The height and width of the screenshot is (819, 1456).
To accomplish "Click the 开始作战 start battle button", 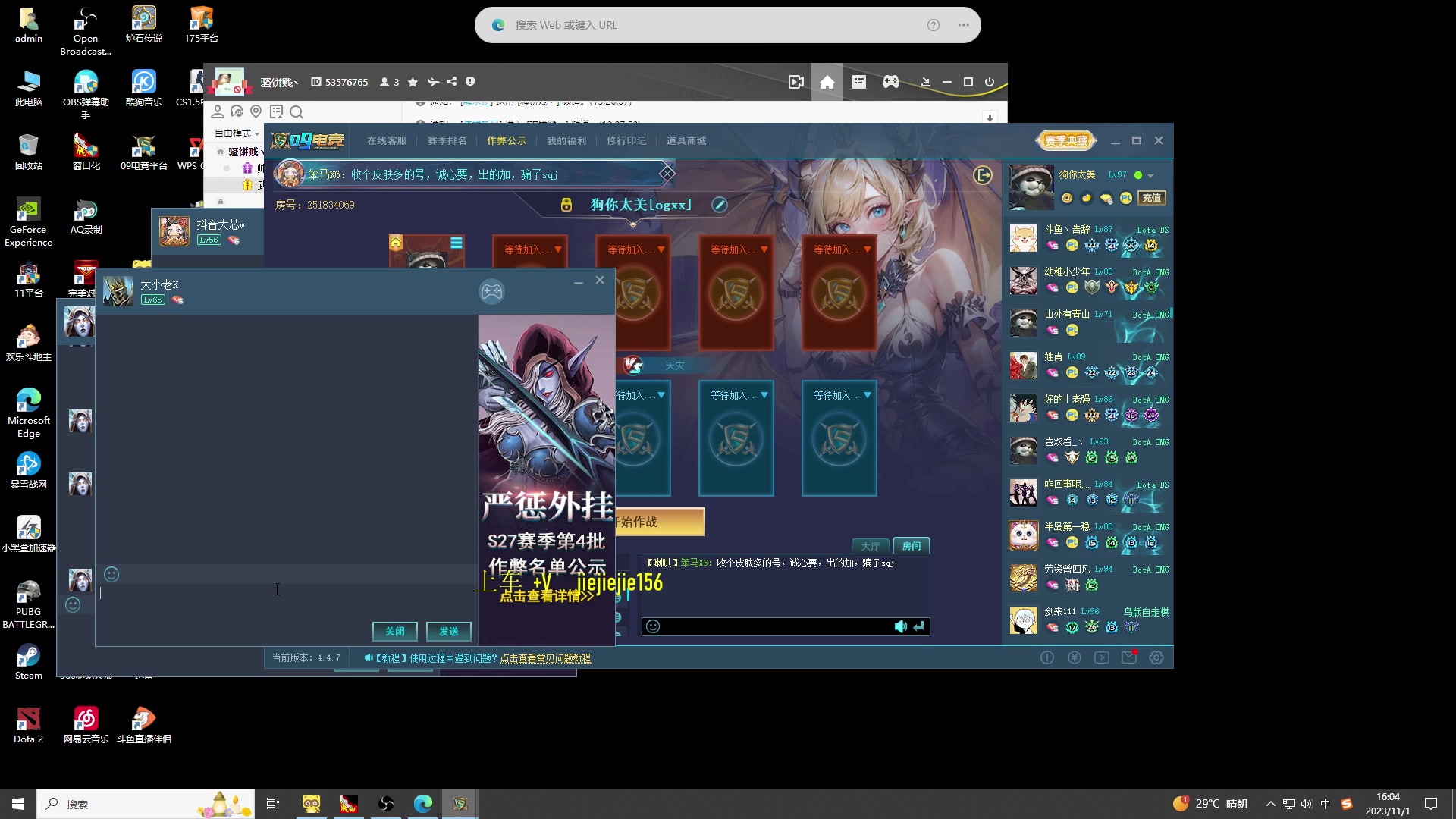I will click(x=660, y=522).
